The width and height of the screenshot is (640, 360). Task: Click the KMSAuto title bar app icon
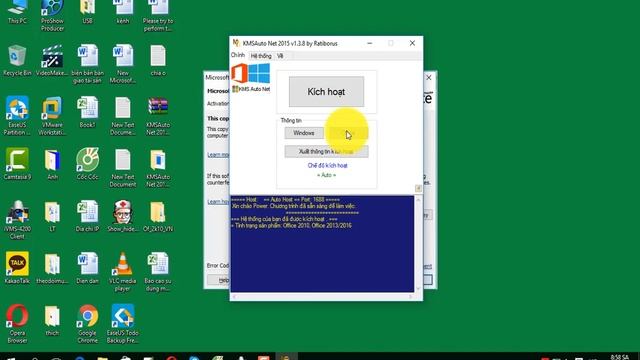[x=236, y=43]
